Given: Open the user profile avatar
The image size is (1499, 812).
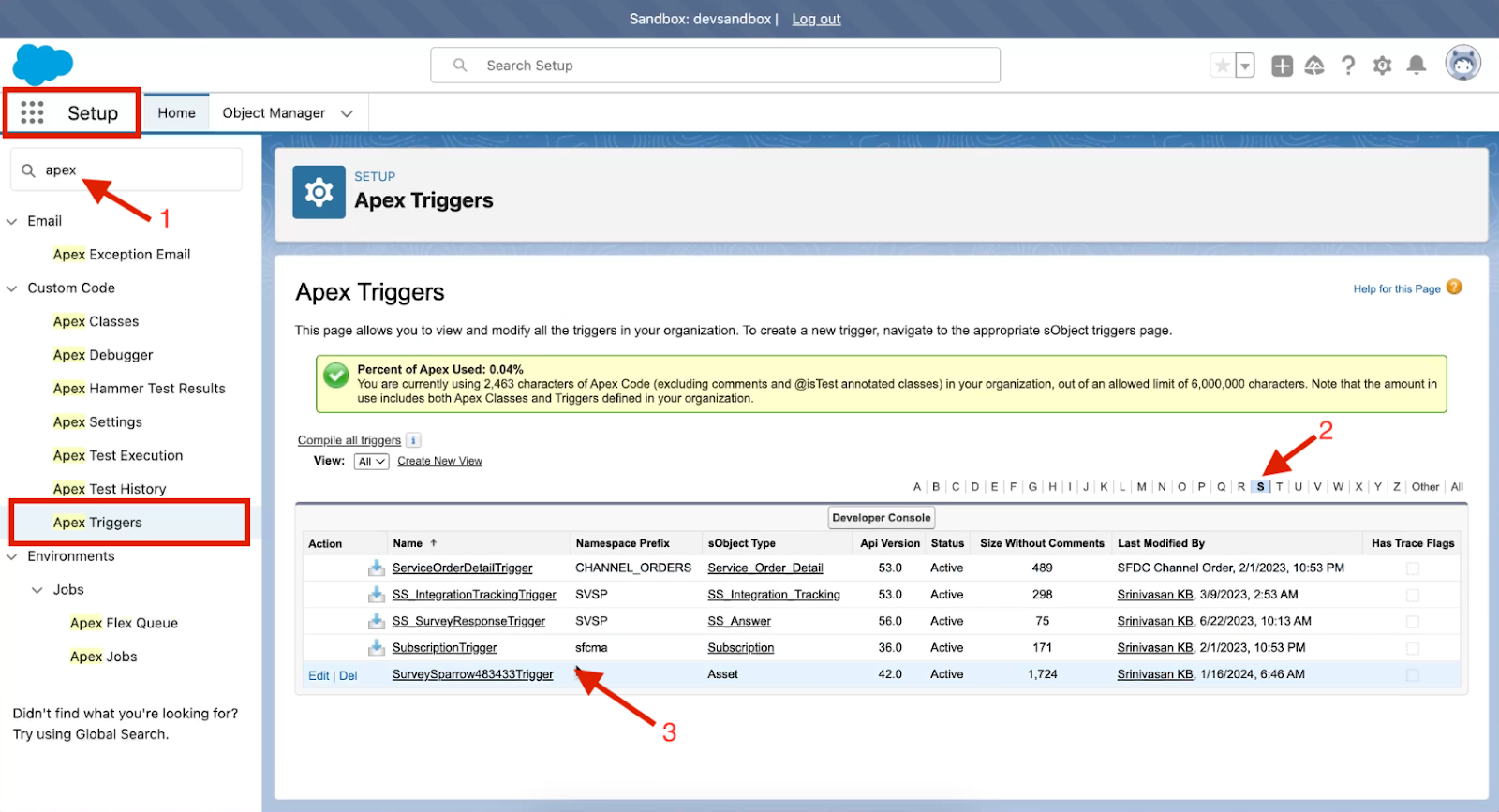Looking at the screenshot, I should coord(1462,64).
